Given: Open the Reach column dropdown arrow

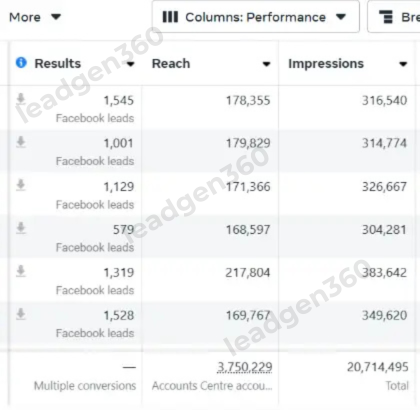Looking at the screenshot, I should click(266, 64).
